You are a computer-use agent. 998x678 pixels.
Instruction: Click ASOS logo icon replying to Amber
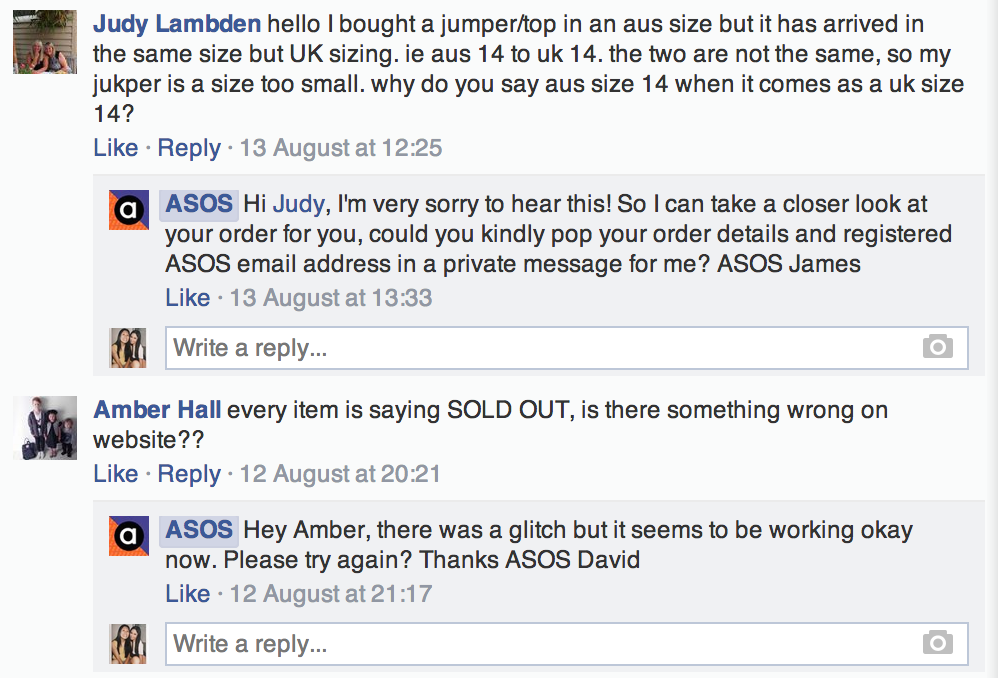tap(128, 537)
